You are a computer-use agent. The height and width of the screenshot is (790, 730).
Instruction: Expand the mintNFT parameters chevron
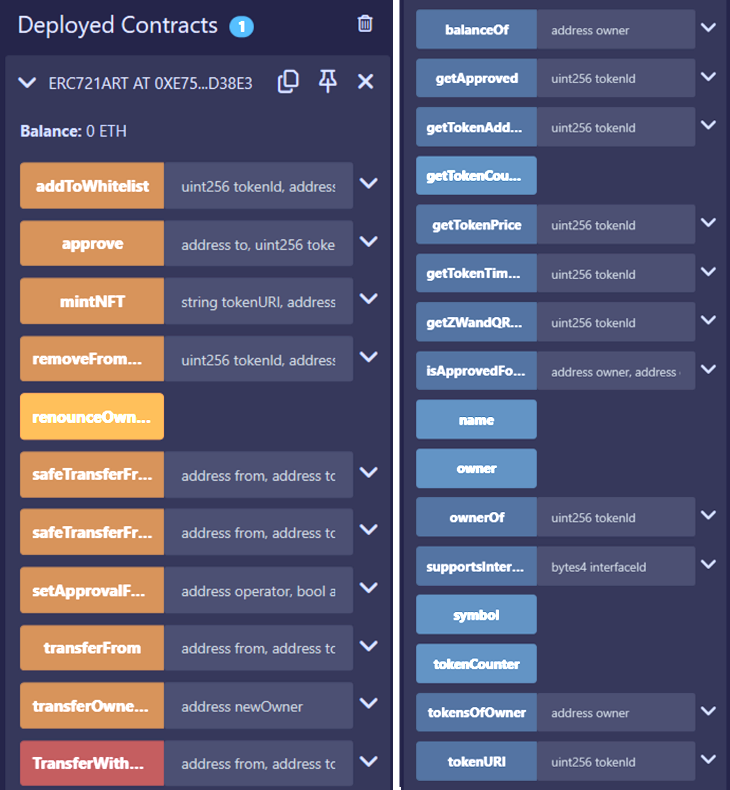pyautogui.click(x=369, y=299)
